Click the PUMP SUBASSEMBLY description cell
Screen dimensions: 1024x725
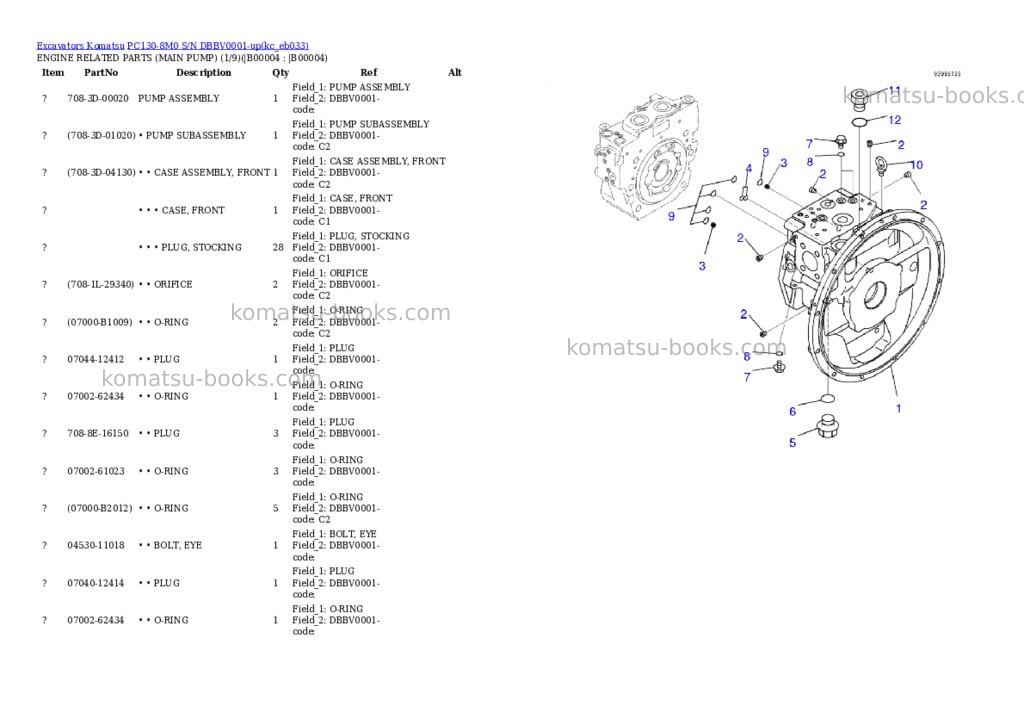coord(193,136)
